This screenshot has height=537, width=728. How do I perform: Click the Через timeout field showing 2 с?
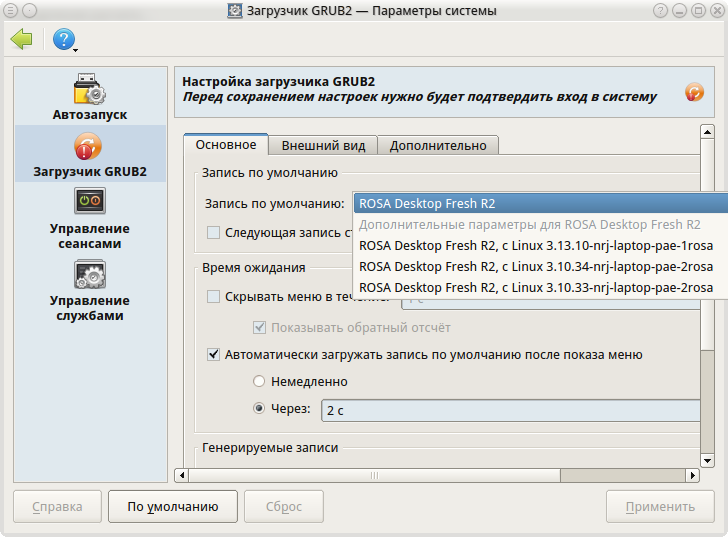click(511, 410)
